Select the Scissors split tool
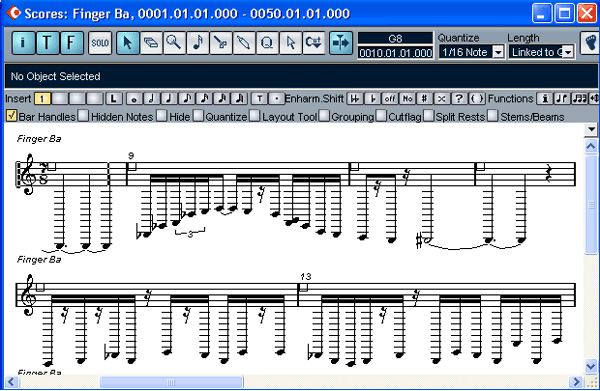The width and height of the screenshot is (600, 391). point(221,43)
